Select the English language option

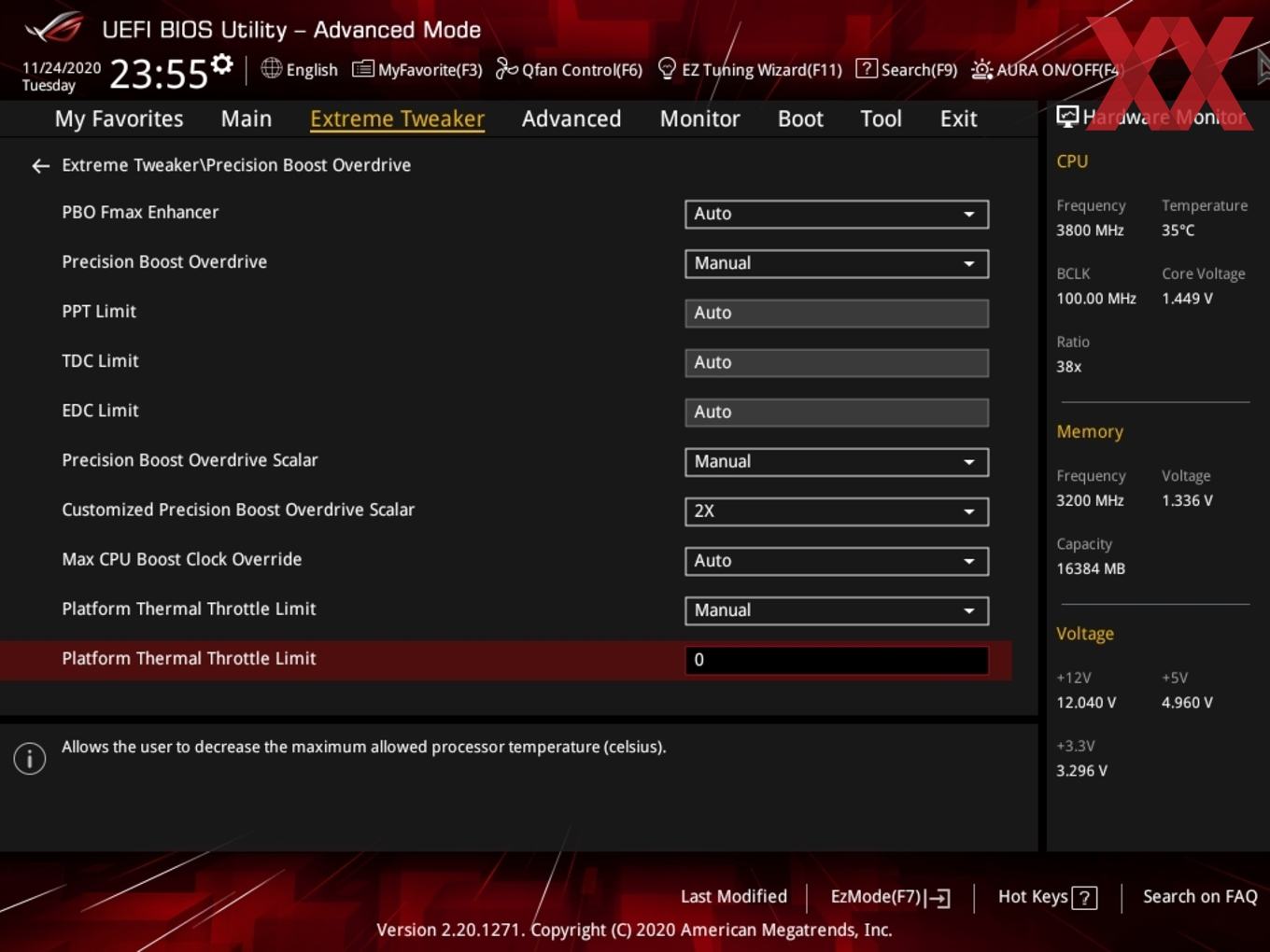tap(312, 70)
